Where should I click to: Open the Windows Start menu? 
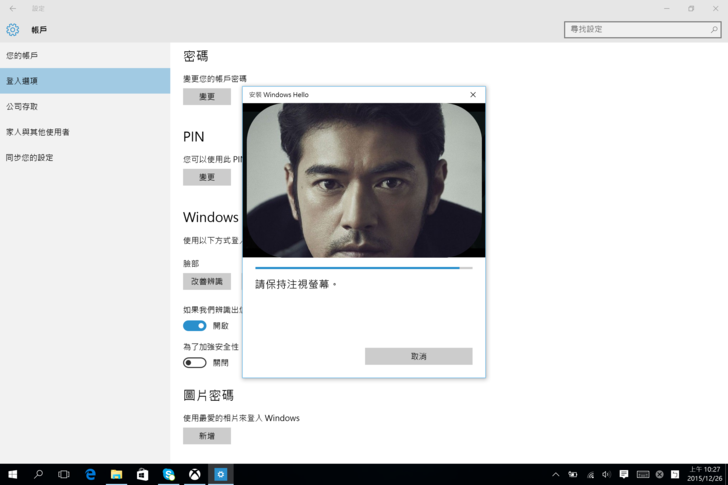tap(13, 474)
